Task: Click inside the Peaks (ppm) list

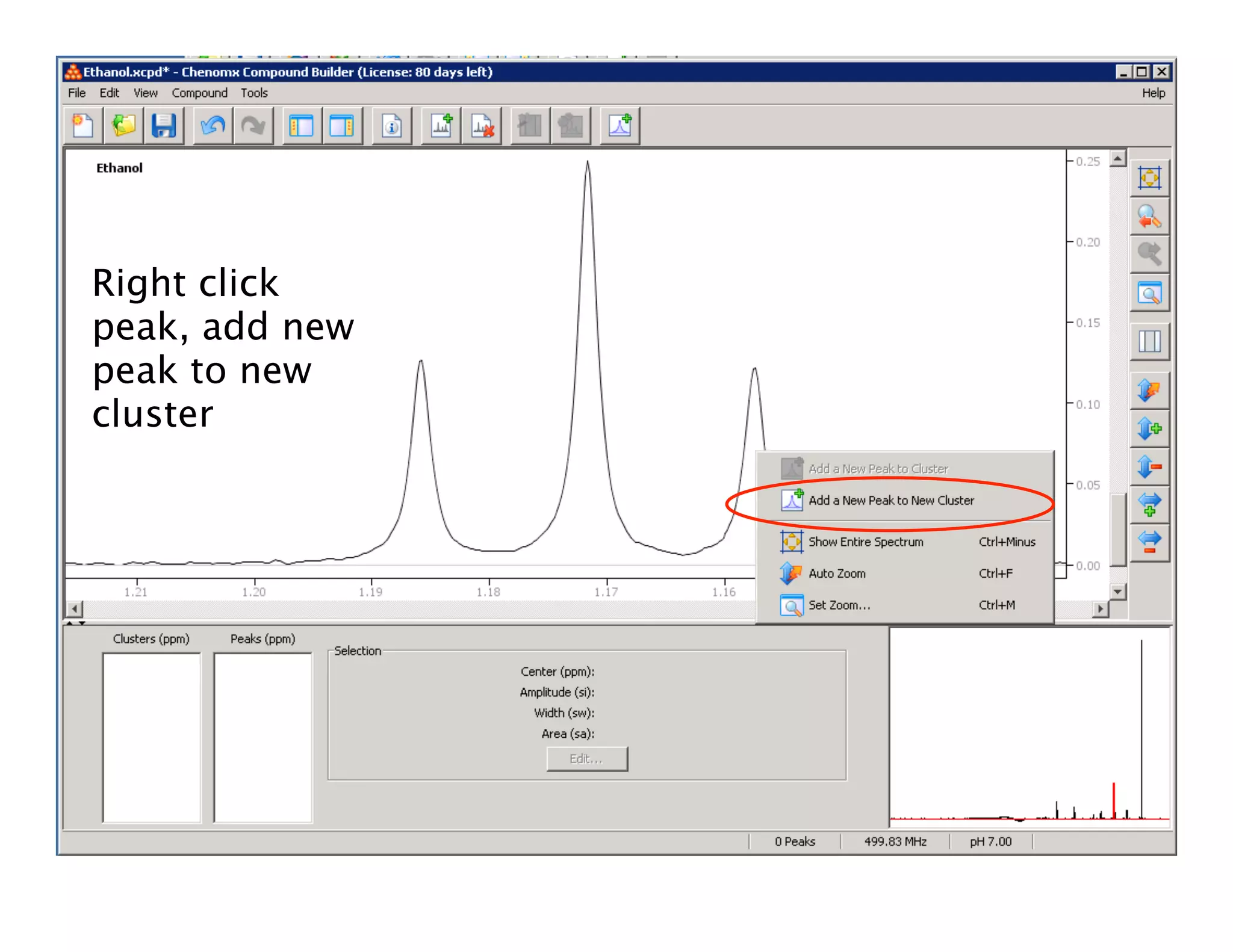Action: [x=263, y=737]
